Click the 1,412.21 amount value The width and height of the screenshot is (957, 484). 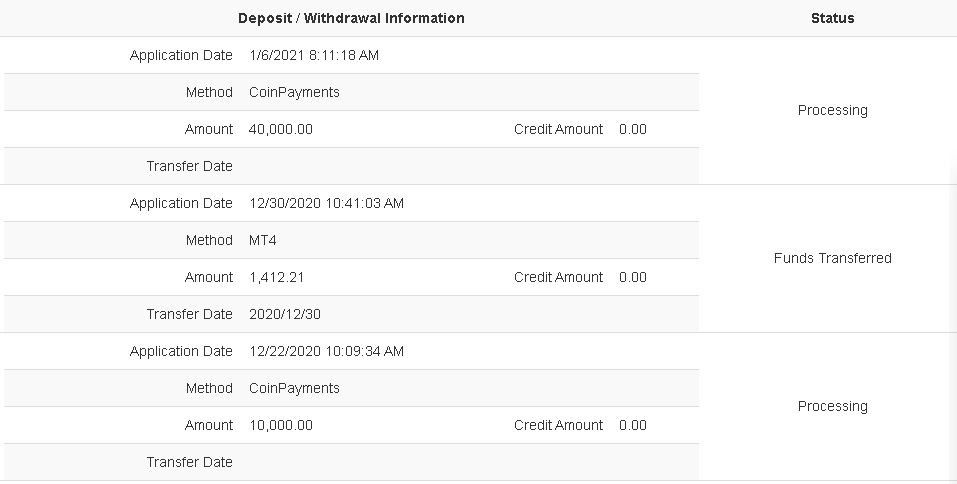276,277
